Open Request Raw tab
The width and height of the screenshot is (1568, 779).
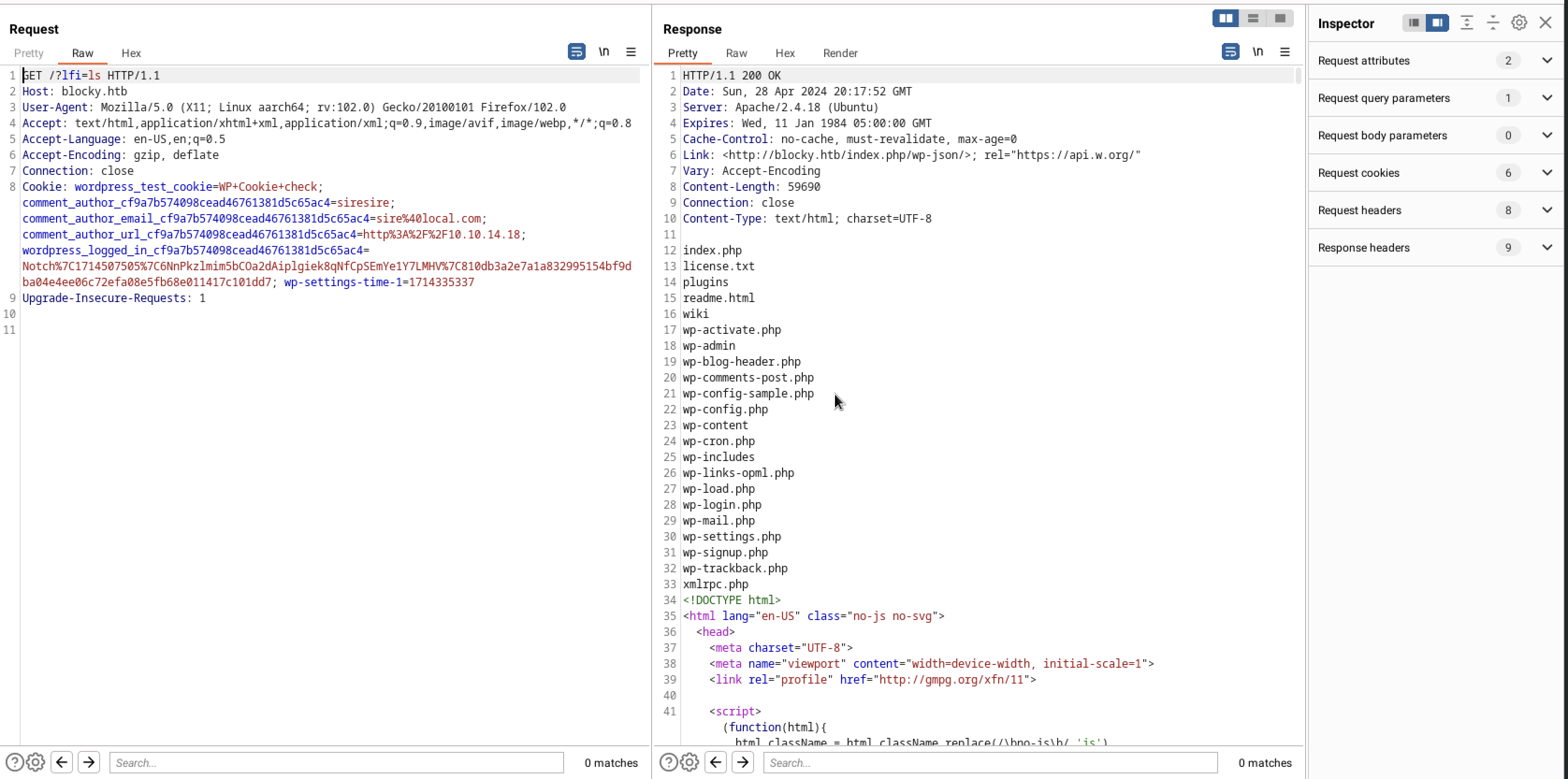click(83, 53)
